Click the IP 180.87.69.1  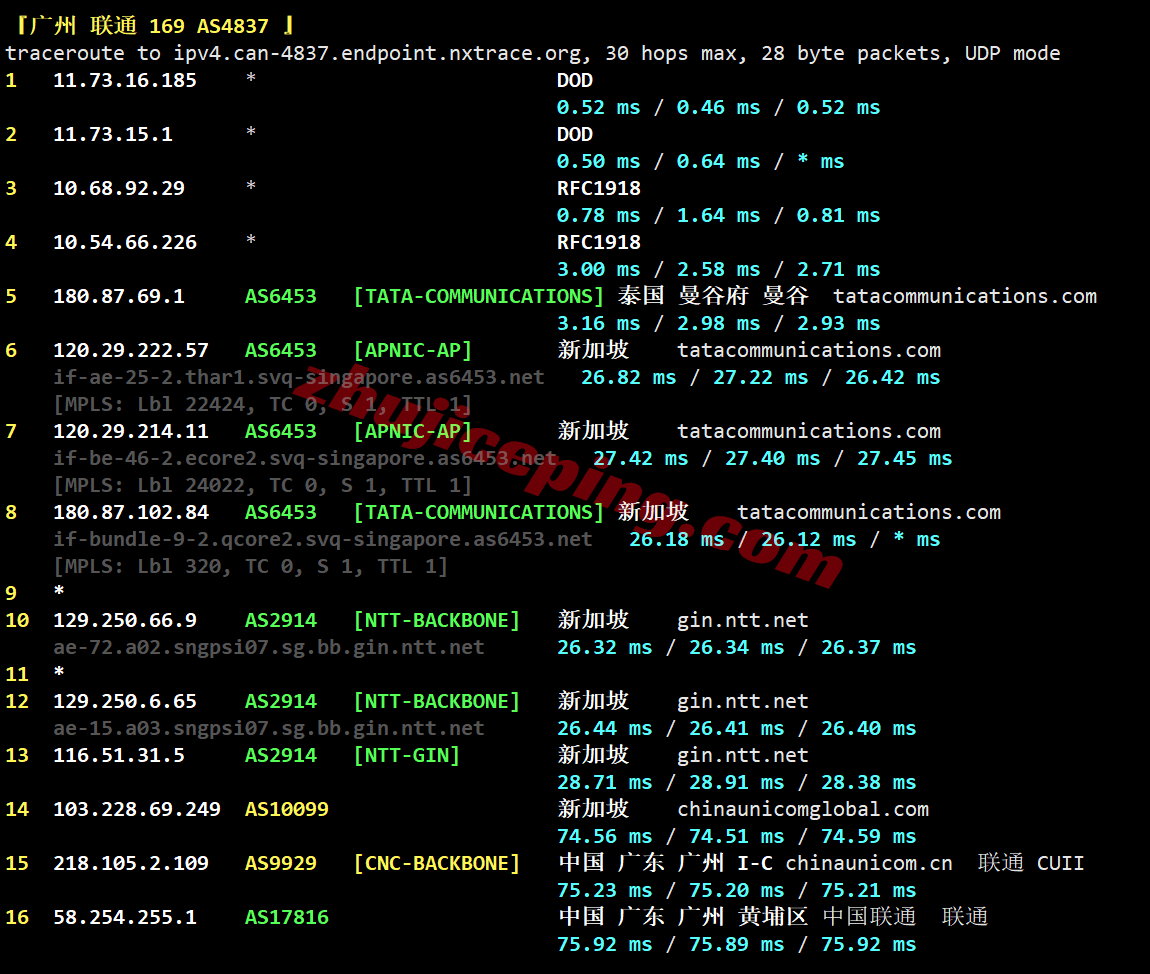pos(119,296)
